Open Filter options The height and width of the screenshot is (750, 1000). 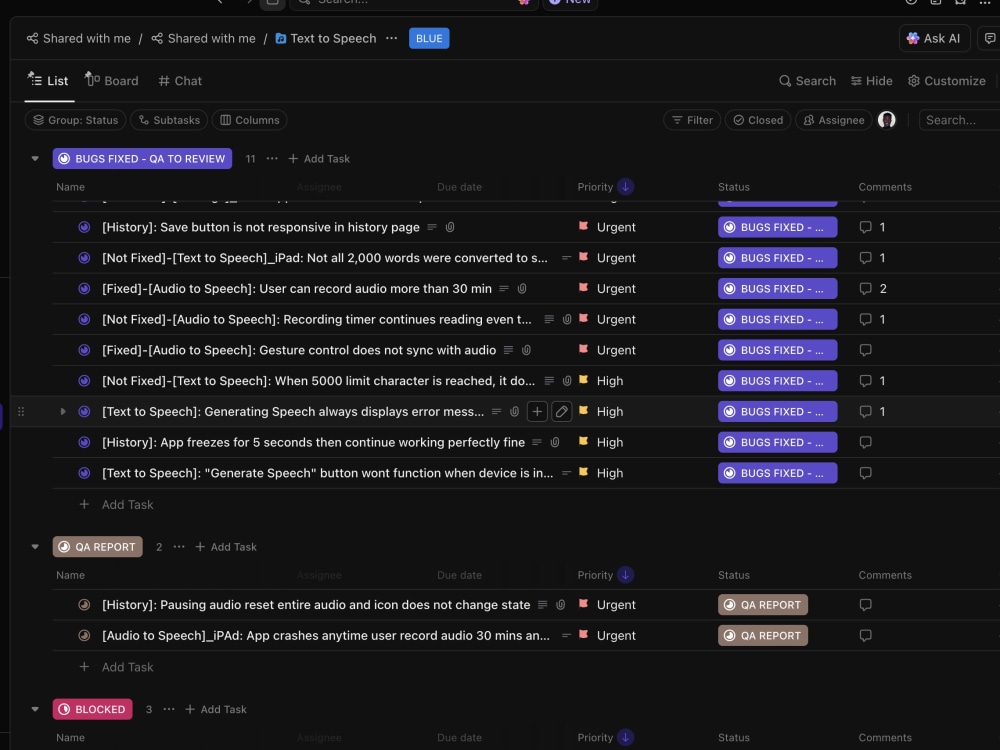(x=692, y=120)
